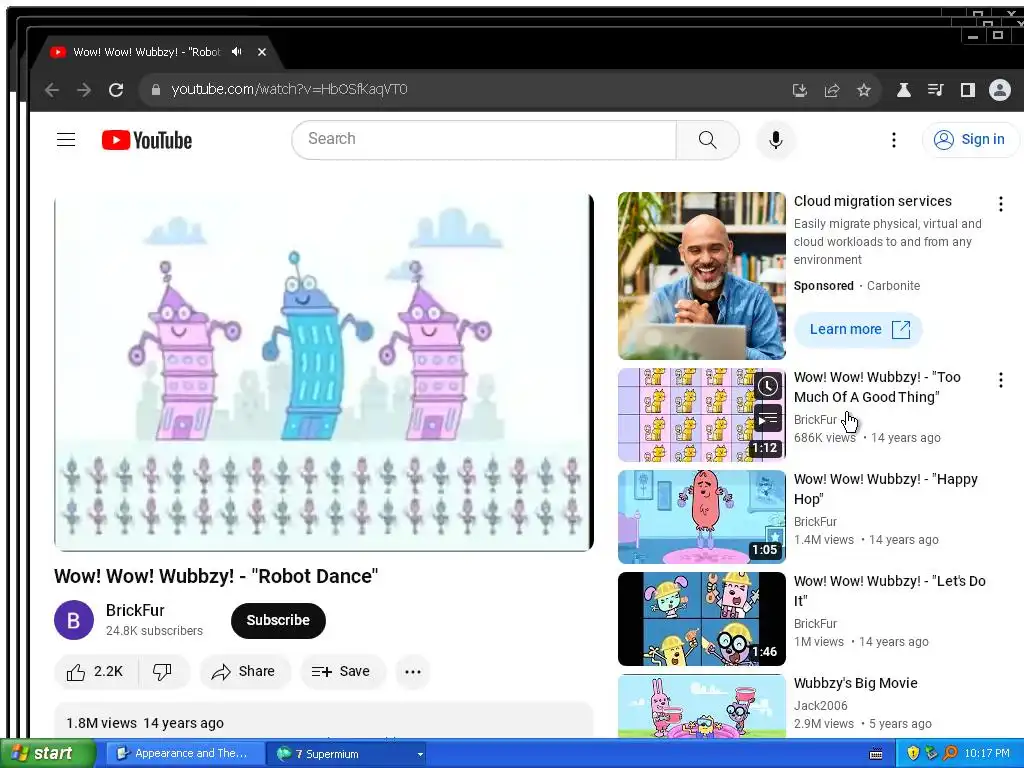The width and height of the screenshot is (1024, 768).
Task: Click the Sign in button
Action: (x=970, y=139)
